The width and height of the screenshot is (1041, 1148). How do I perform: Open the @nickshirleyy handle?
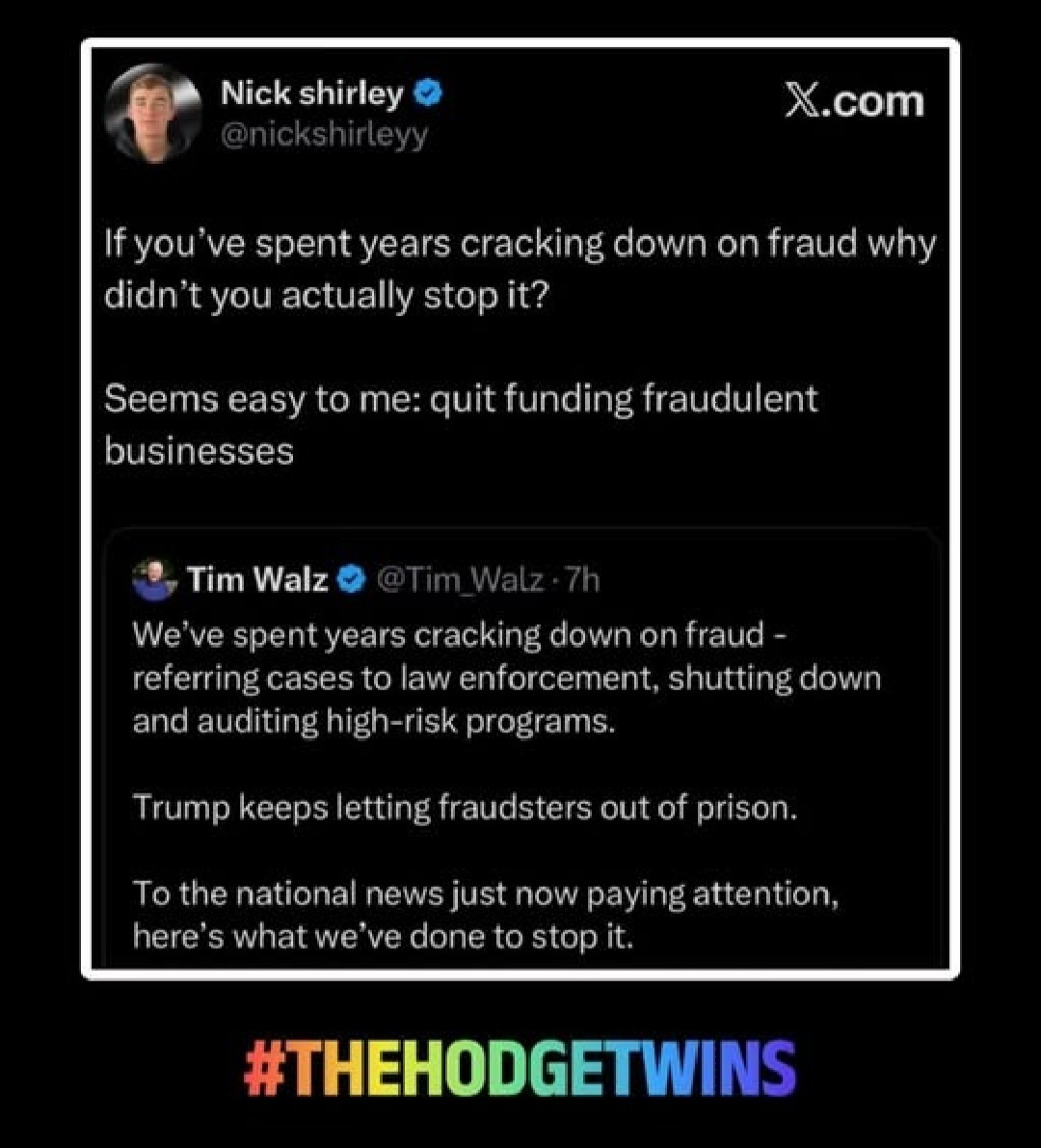(x=324, y=135)
